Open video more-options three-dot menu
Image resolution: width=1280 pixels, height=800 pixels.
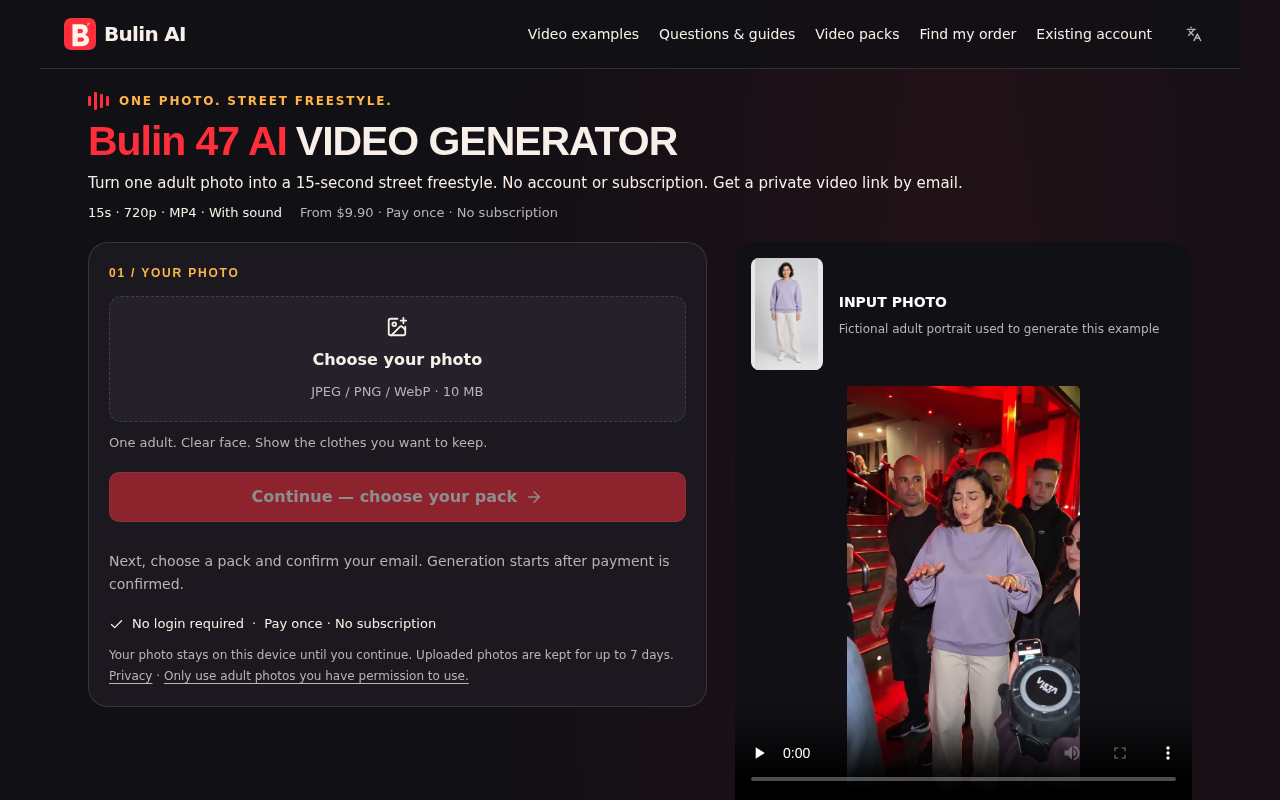(x=1167, y=753)
